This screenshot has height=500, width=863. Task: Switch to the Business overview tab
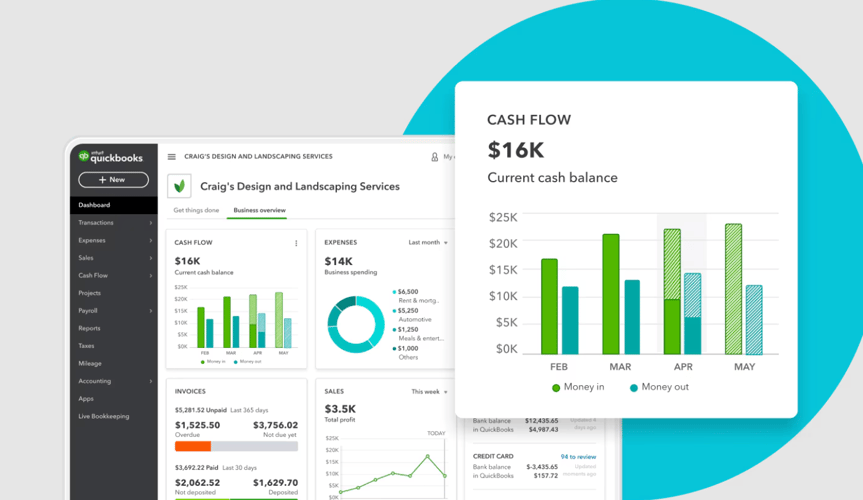click(259, 210)
